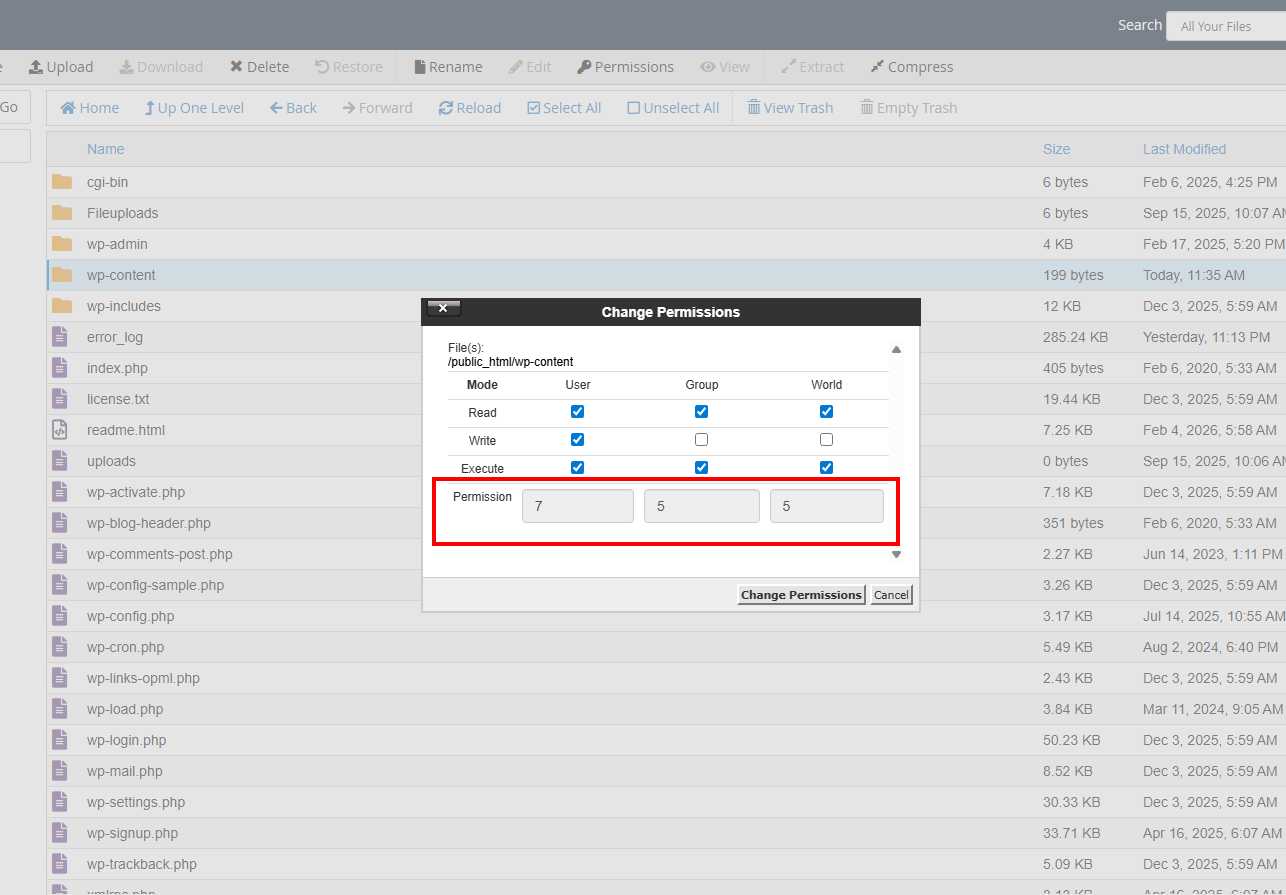Cancel the Change Permissions dialog

pos(891,594)
